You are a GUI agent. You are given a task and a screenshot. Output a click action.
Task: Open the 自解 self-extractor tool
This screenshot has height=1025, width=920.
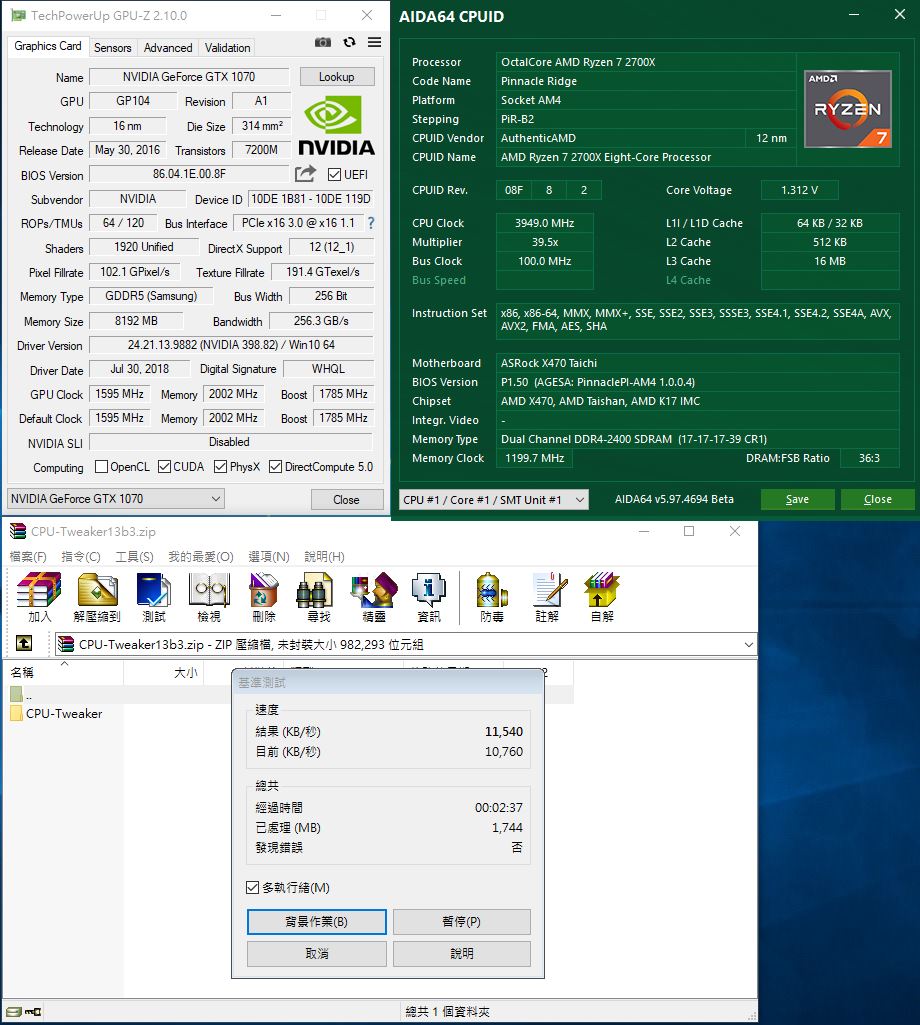(601, 597)
